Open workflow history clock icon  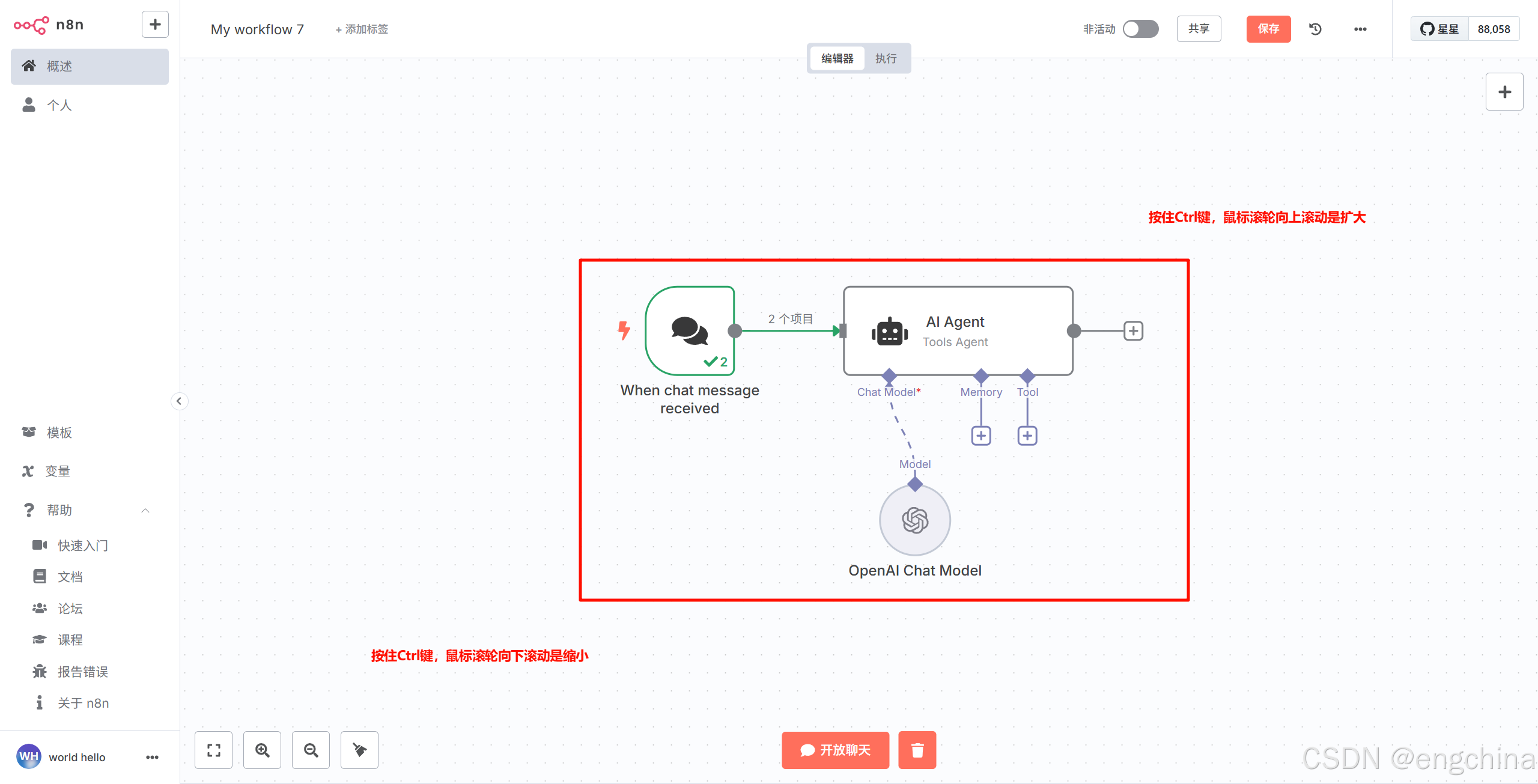click(1315, 29)
